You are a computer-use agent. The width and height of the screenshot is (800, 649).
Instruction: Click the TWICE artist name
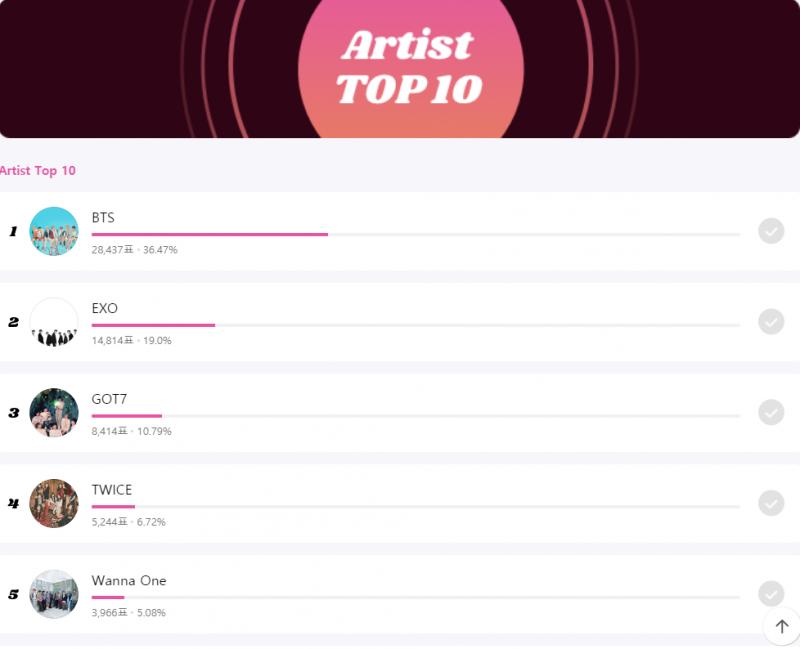112,490
